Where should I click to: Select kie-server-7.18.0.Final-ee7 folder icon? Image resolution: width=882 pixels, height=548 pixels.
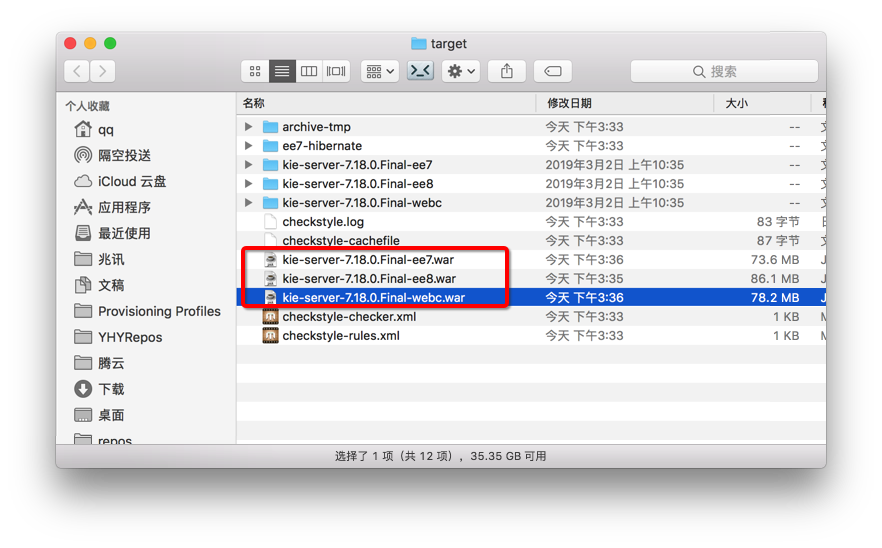click(x=271, y=165)
